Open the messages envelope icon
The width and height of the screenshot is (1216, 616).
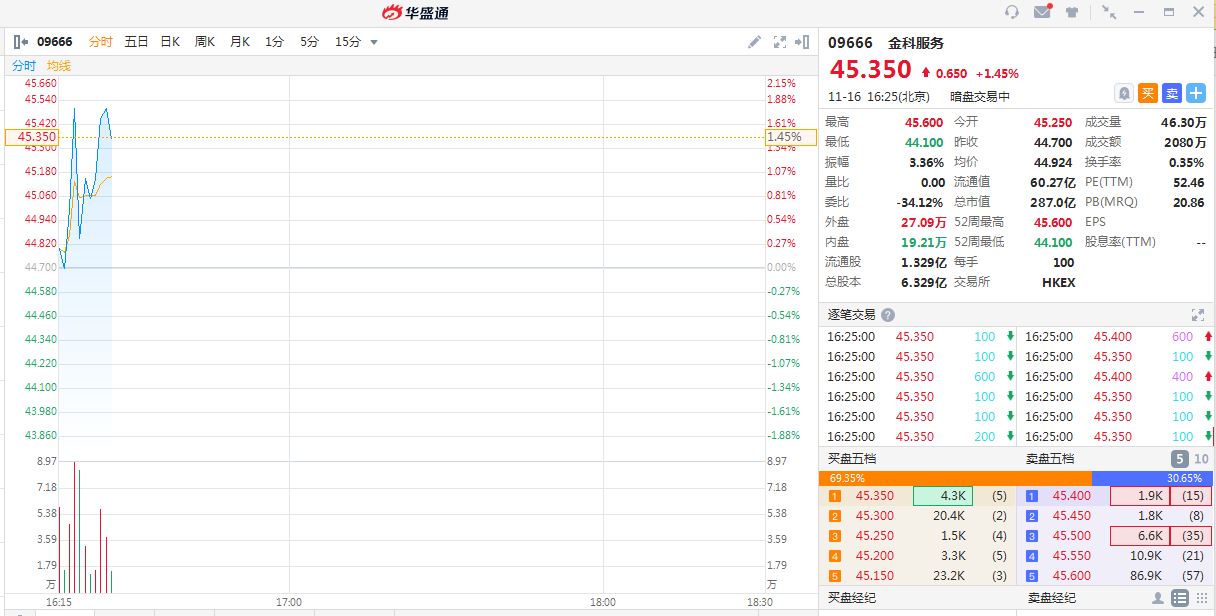point(1042,12)
